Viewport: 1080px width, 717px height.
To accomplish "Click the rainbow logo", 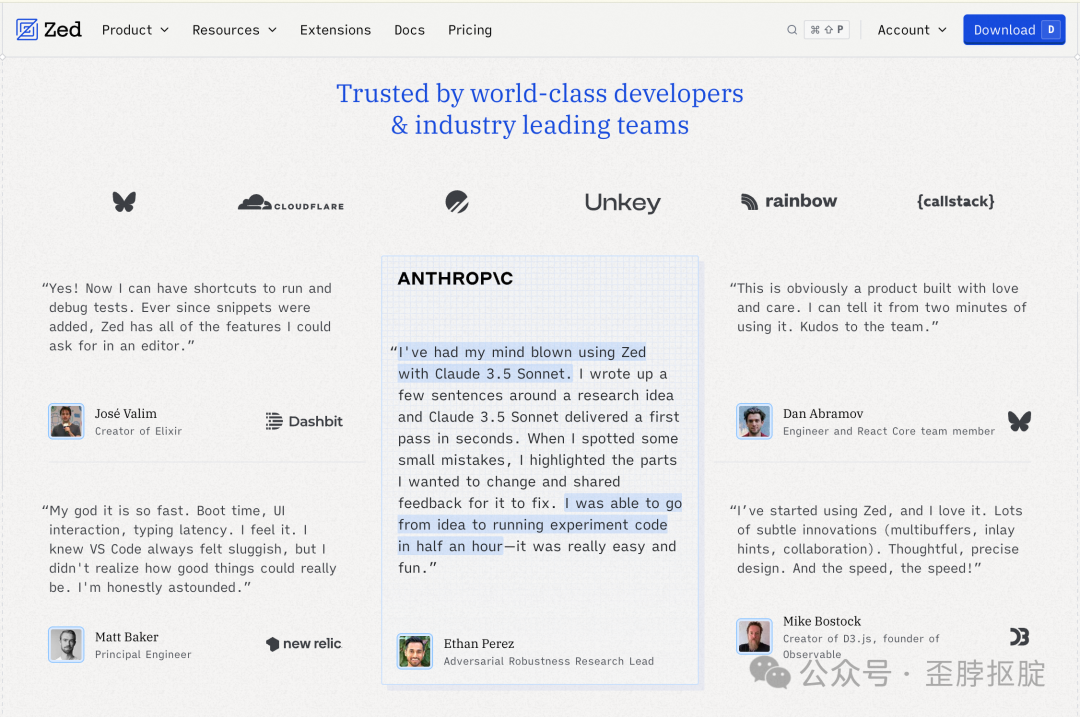I will [x=789, y=201].
